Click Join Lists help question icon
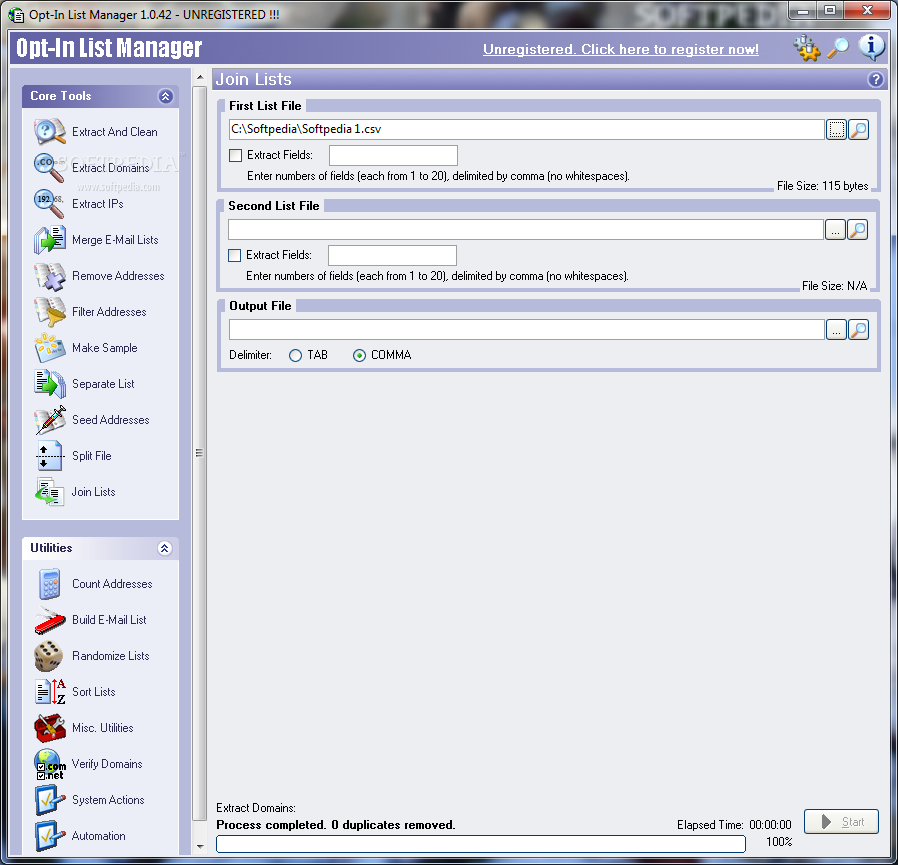 pyautogui.click(x=875, y=79)
